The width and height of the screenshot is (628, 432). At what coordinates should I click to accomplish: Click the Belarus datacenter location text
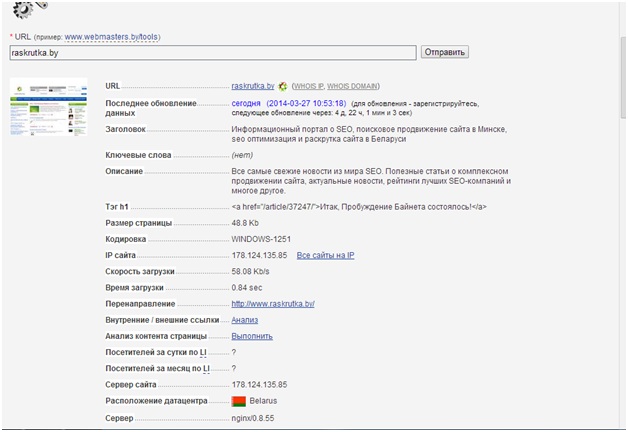[265, 401]
